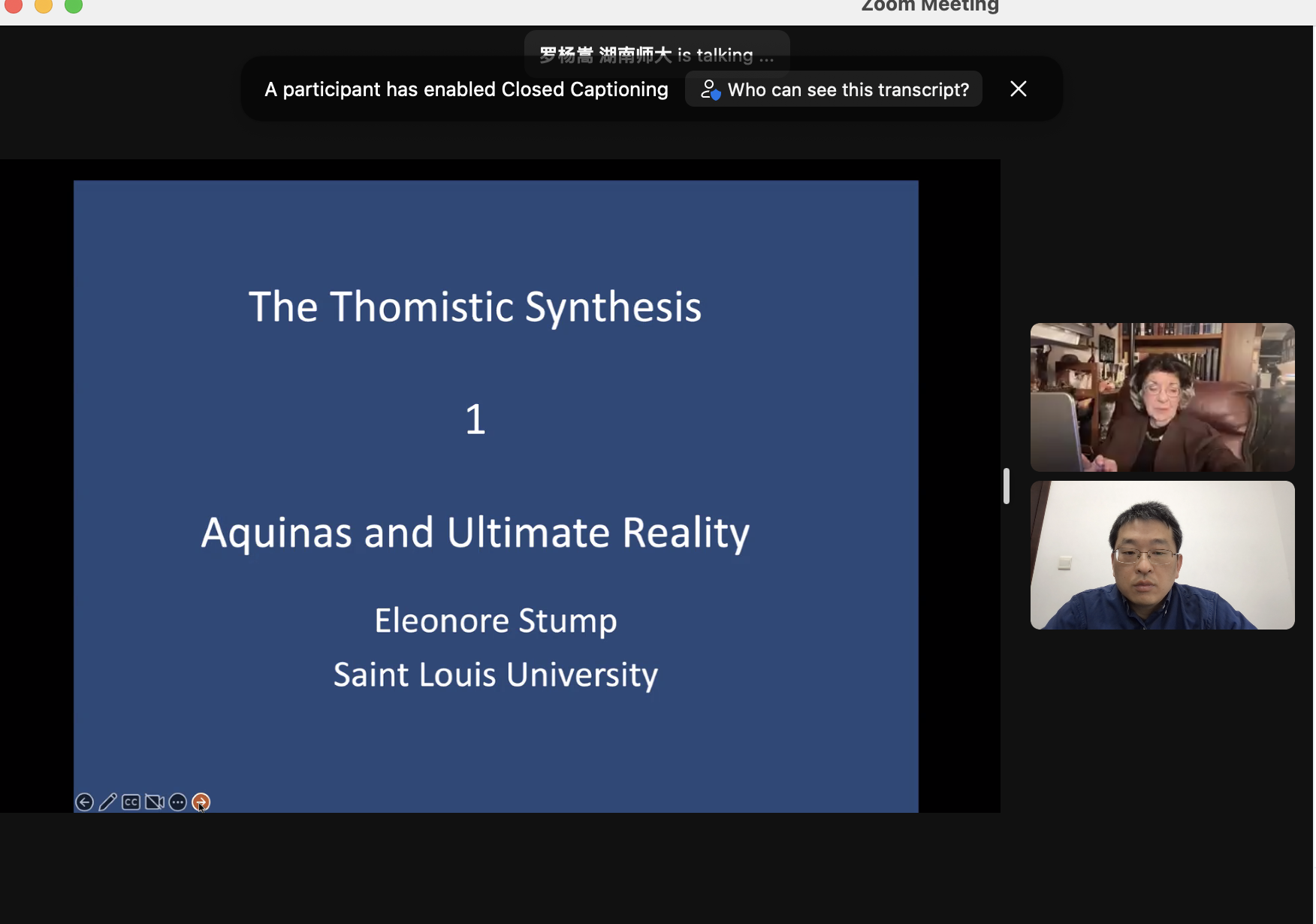The image size is (1316, 924).
Task: Minimize window using yellow button
Action: coord(44,6)
